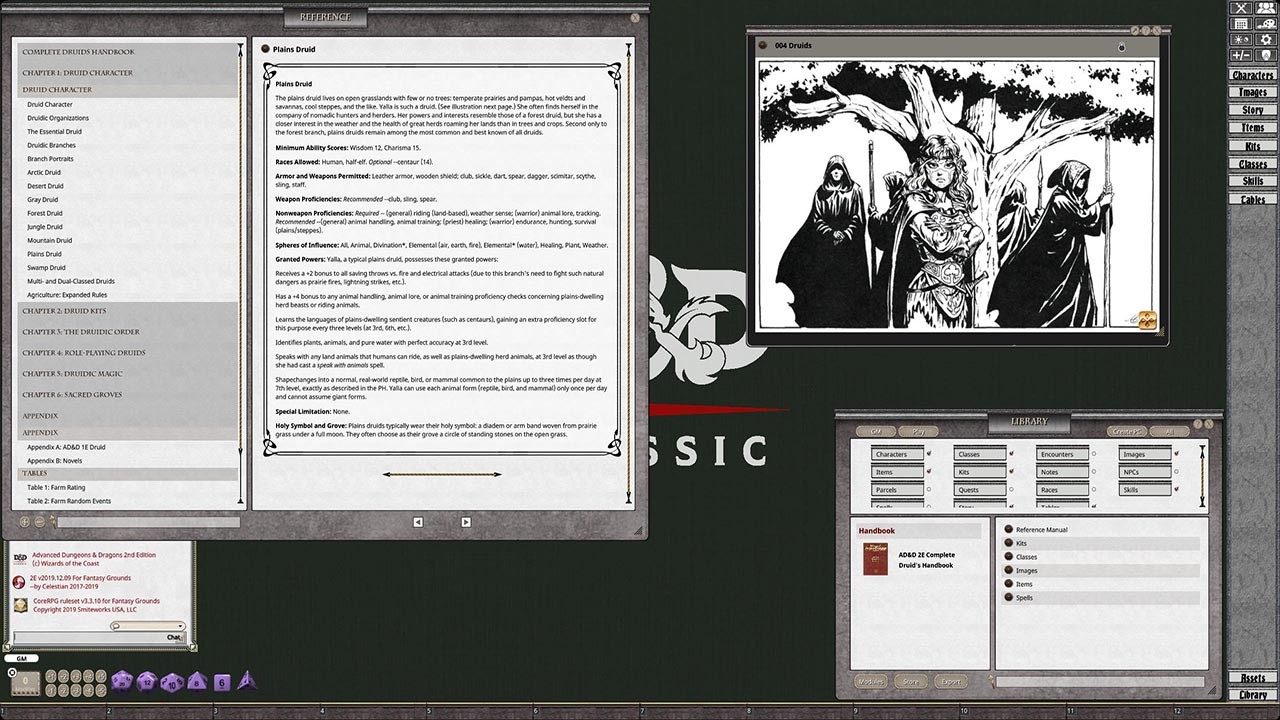Viewport: 1280px width, 720px height.
Task: Enable the Encounters checkbox in the Library window
Action: coord(1094,454)
